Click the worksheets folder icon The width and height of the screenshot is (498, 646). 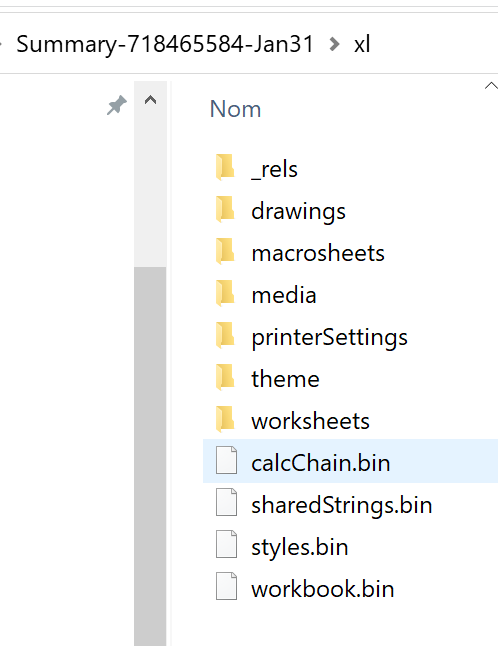(225, 419)
